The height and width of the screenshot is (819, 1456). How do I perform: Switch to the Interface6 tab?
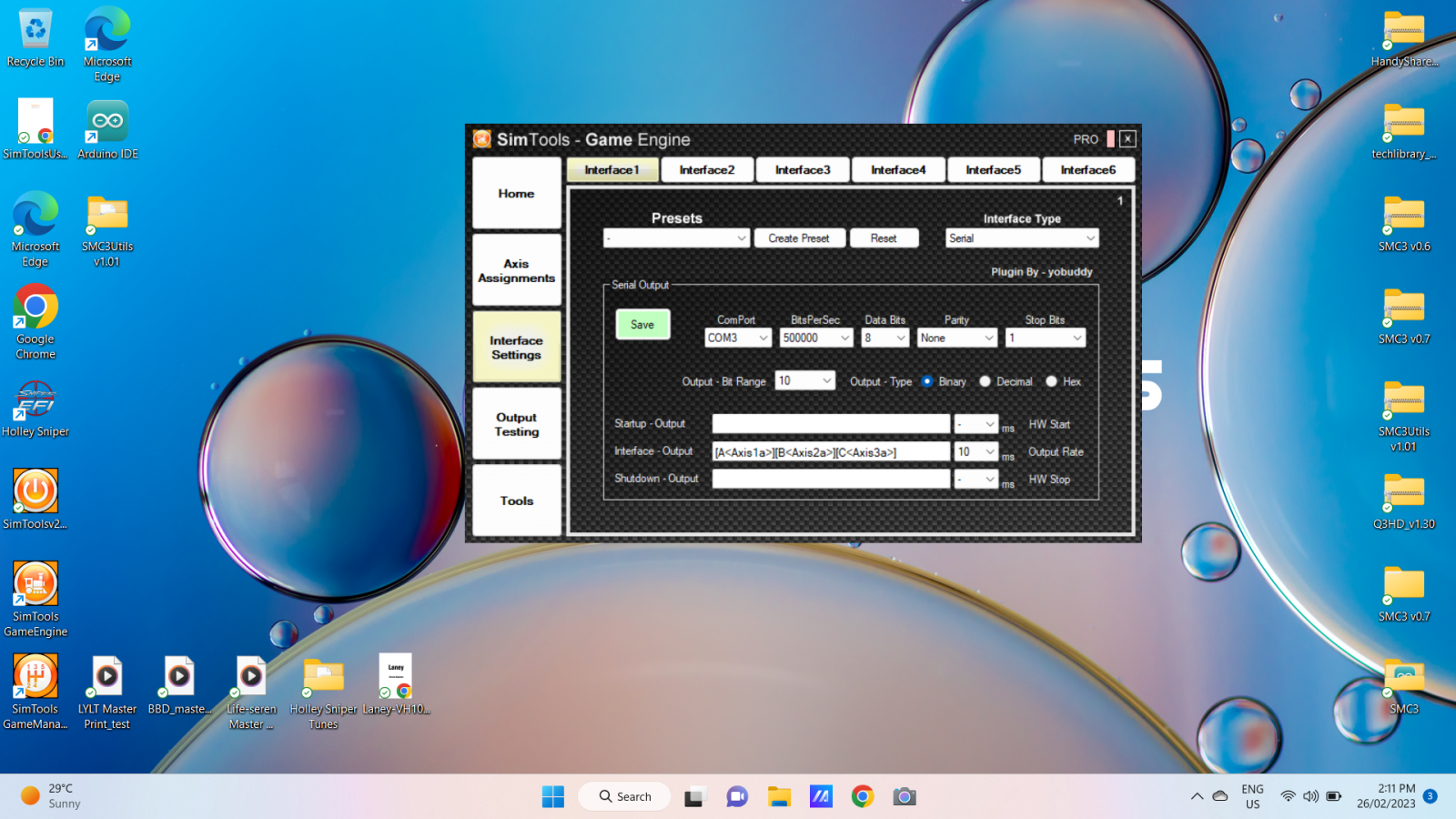point(1088,169)
